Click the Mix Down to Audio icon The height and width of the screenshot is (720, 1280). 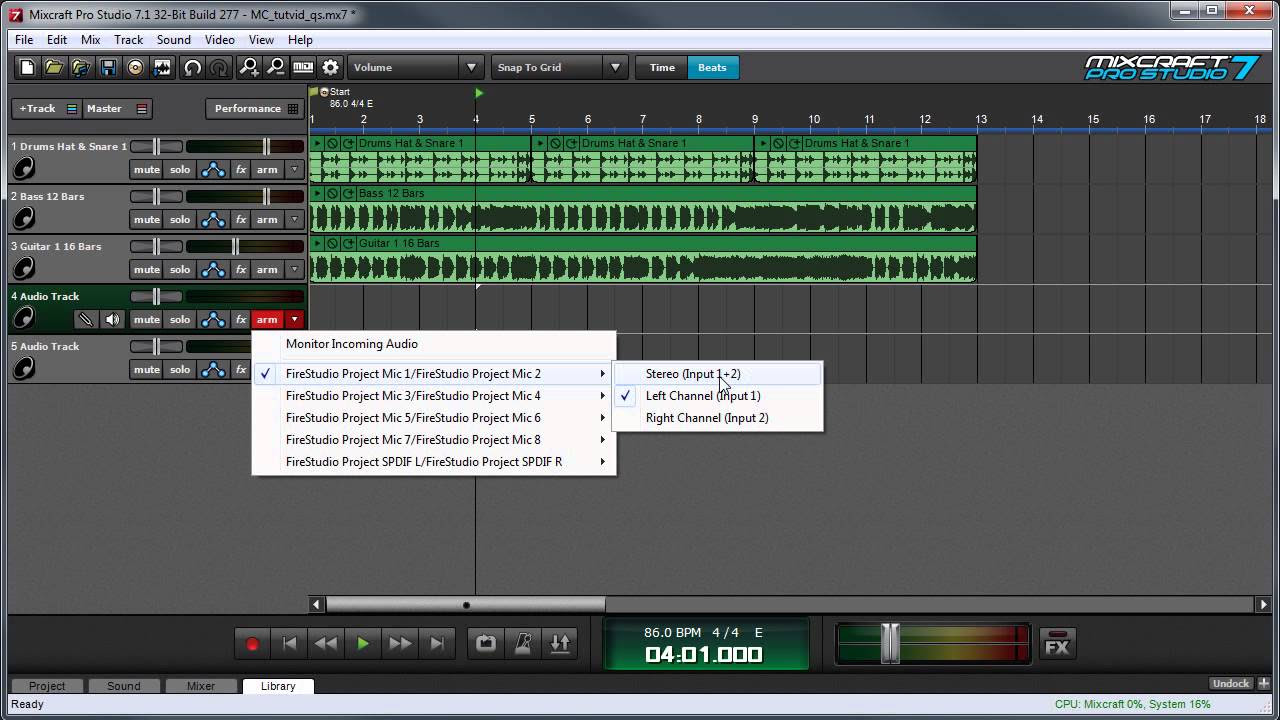tap(161, 67)
